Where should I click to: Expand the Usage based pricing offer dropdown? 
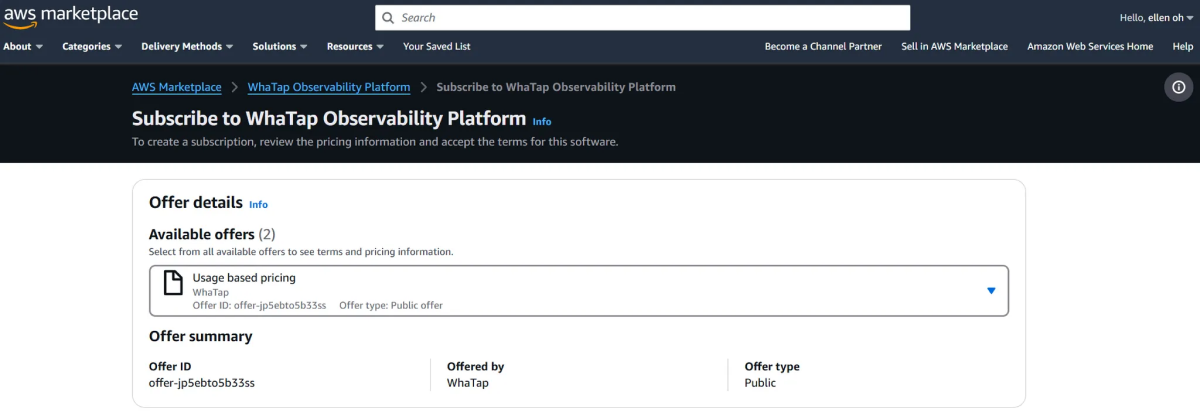click(x=579, y=291)
